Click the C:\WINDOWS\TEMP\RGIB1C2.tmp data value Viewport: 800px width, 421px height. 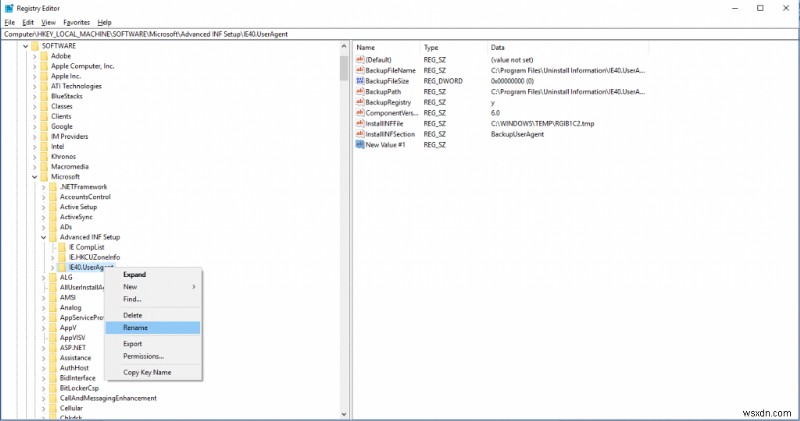542,123
